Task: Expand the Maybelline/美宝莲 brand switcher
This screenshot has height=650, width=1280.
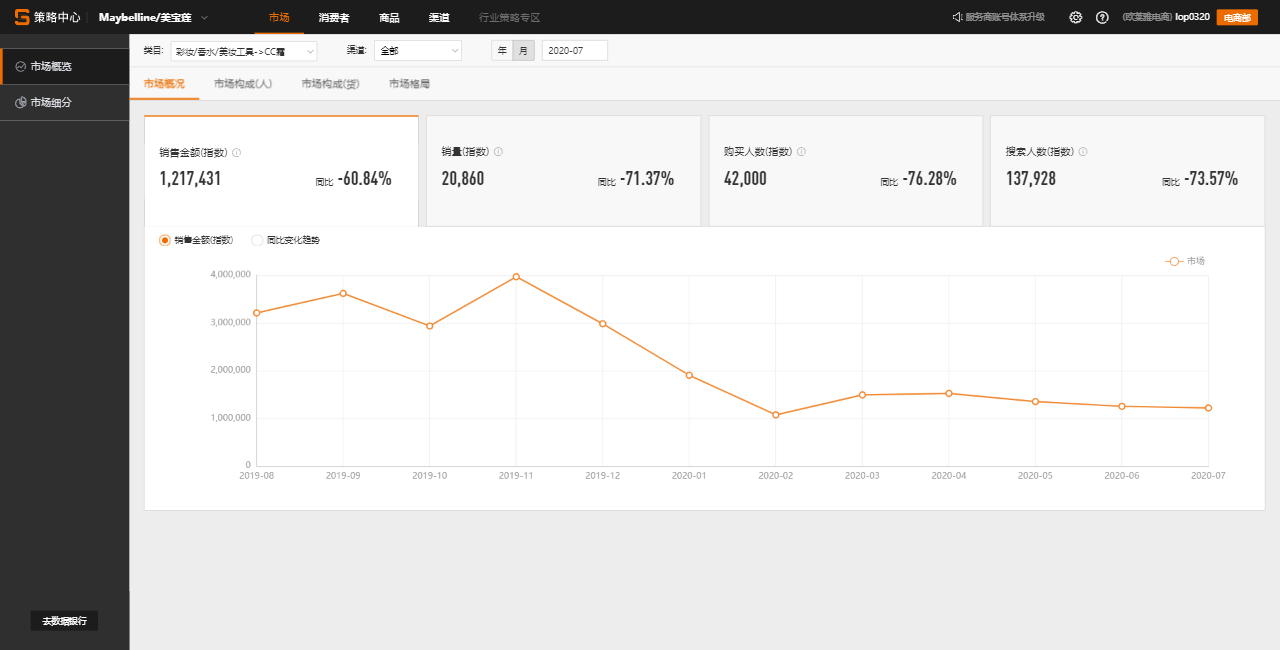Action: point(204,17)
